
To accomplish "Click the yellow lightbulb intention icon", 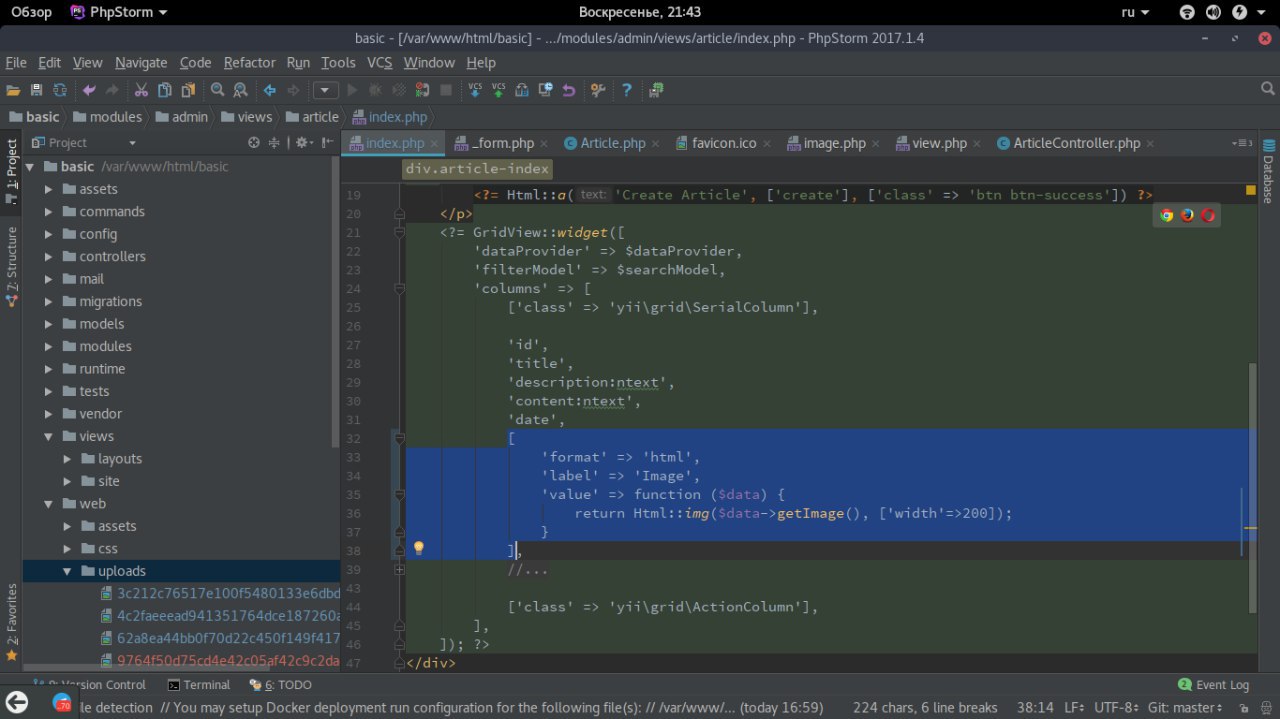I will coord(419,548).
